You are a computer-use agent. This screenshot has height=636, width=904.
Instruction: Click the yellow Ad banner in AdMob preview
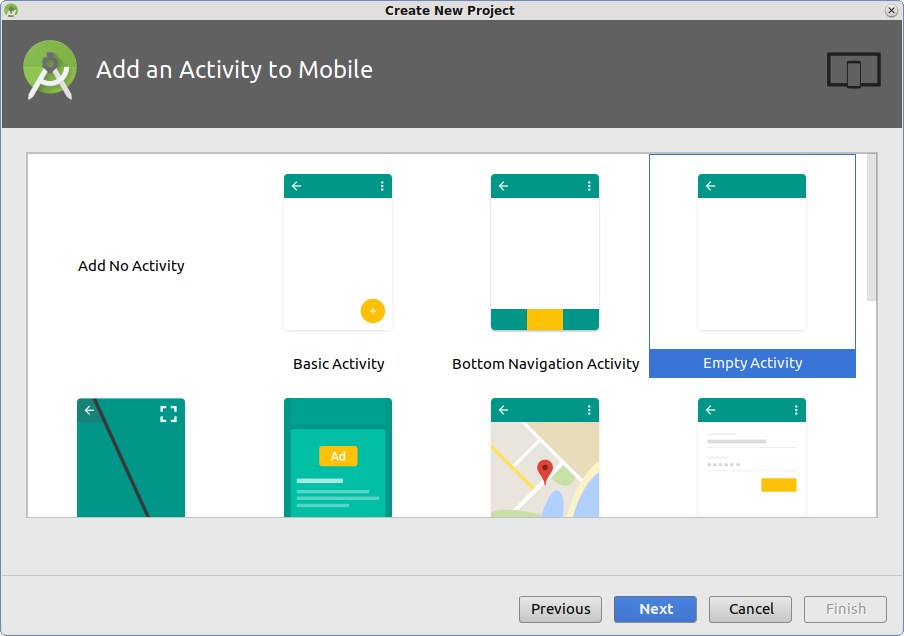pos(338,456)
